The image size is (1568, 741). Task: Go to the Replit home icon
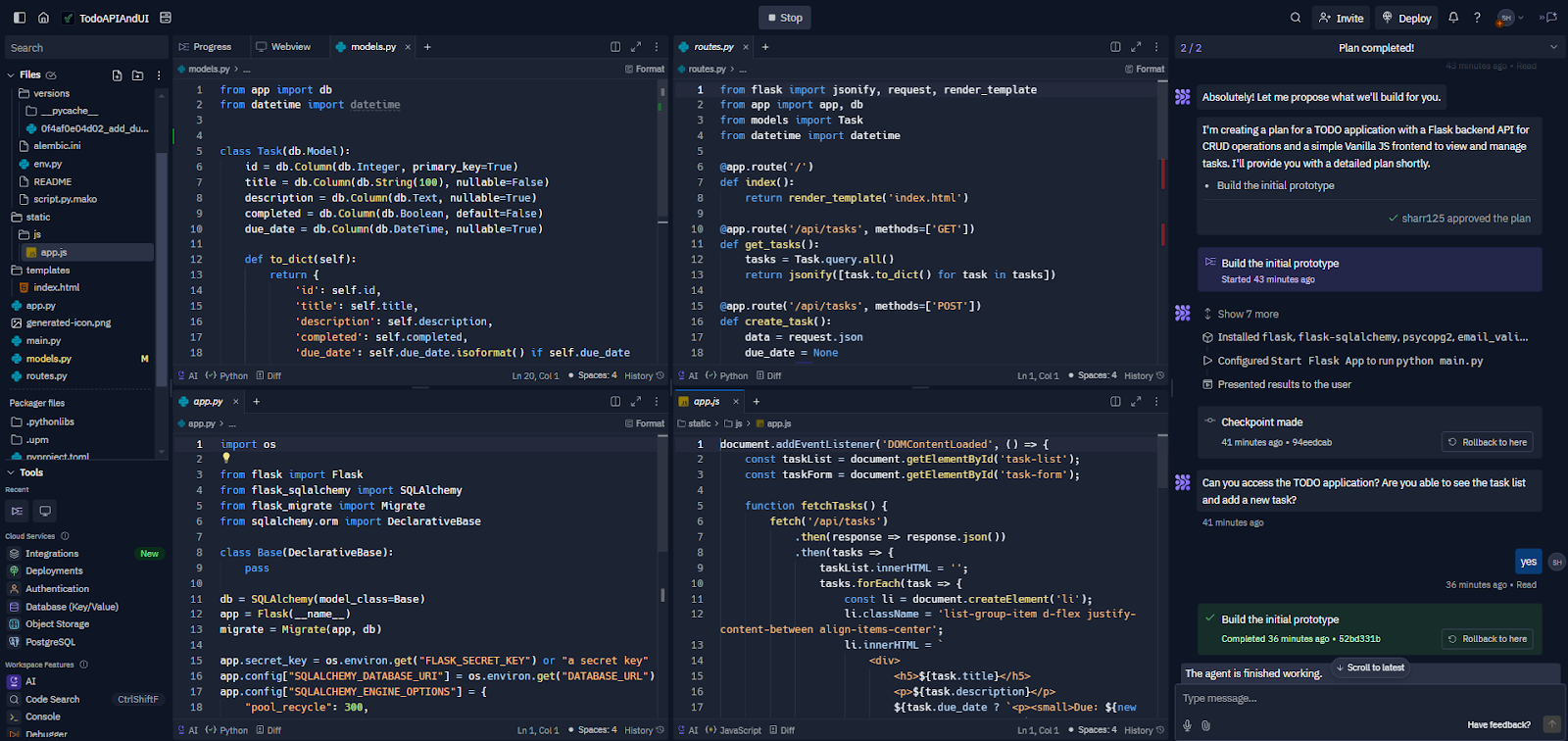click(43, 18)
